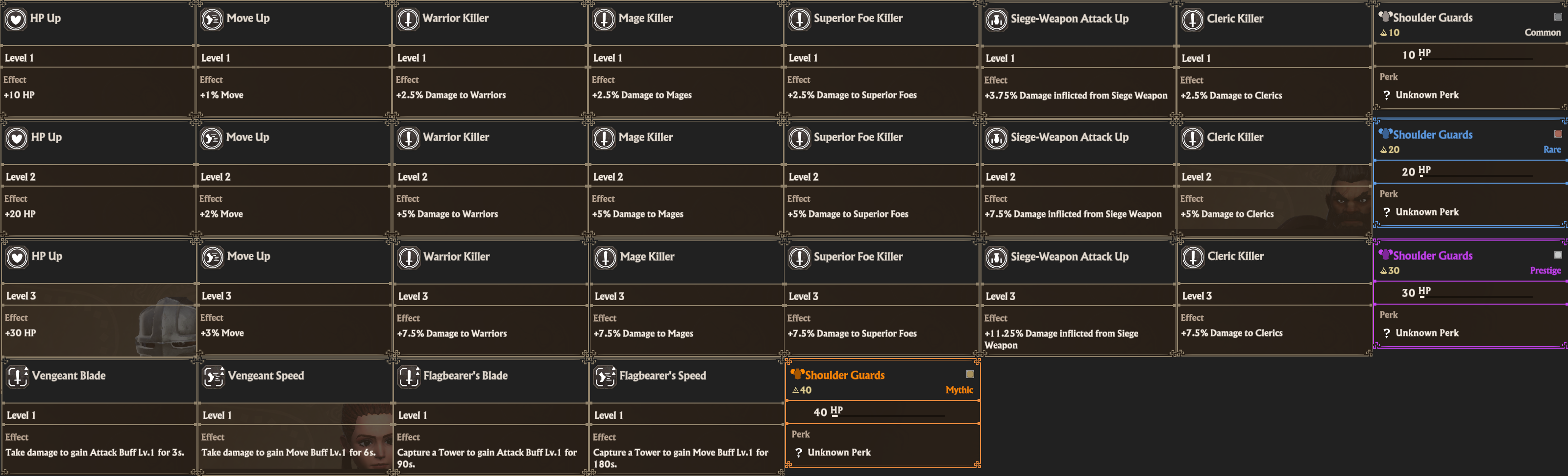Click the Superior Foe Killer Level 3 icon
Image resolution: width=1568 pixels, height=476 pixels.
(799, 258)
